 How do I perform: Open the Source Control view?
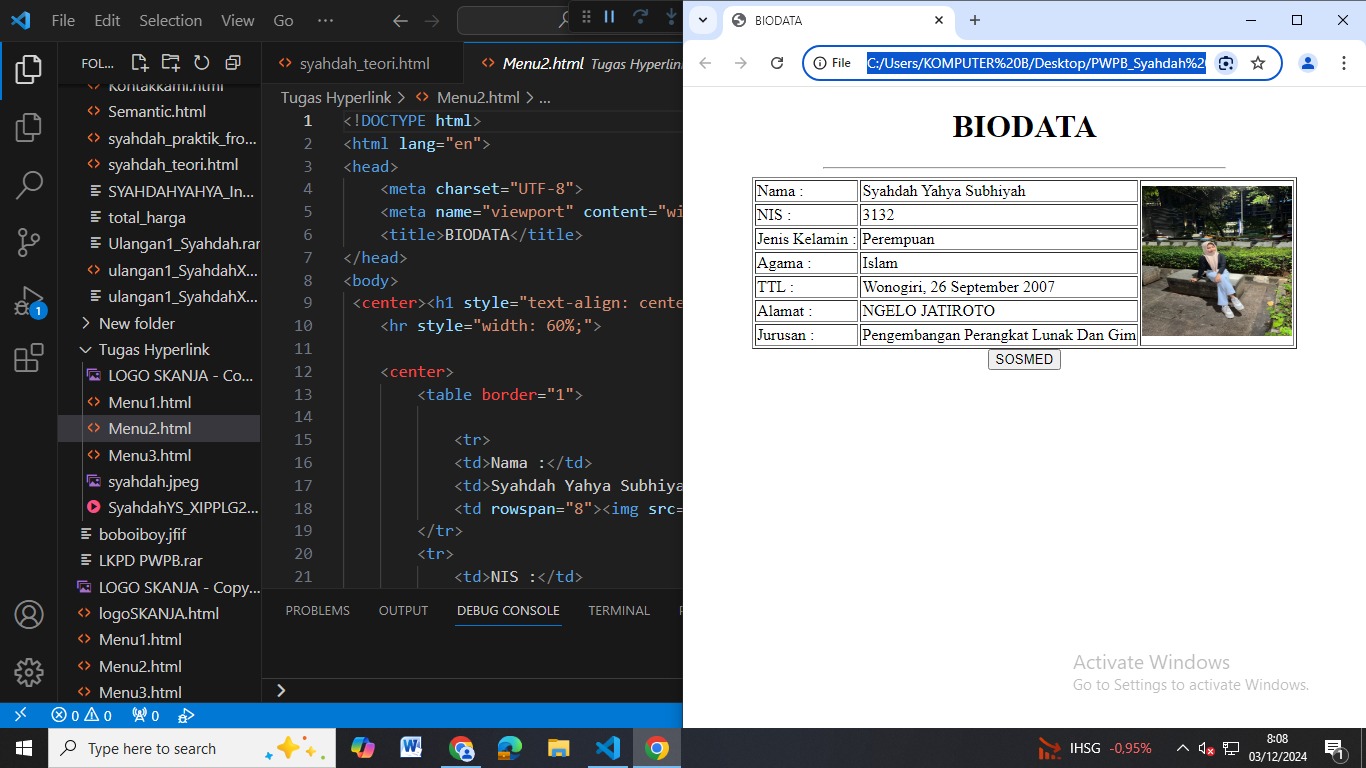click(29, 242)
